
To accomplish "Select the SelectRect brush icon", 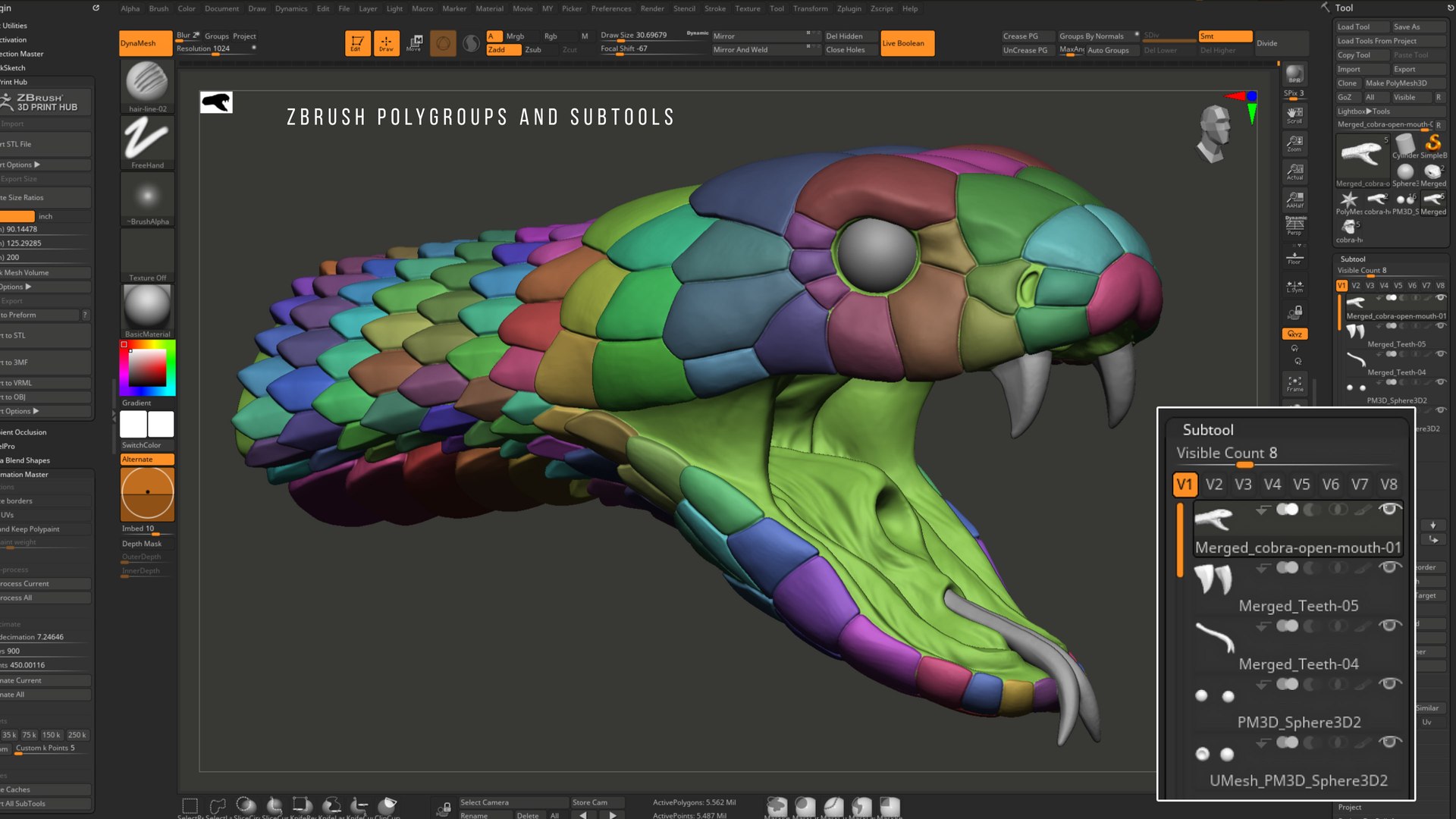I will tap(190, 806).
